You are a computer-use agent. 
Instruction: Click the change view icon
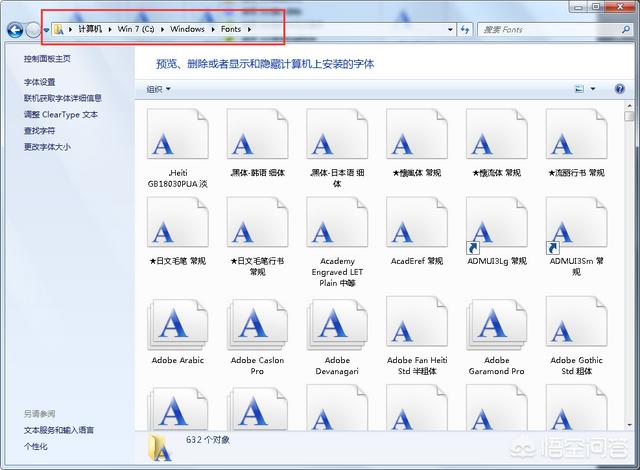pos(580,89)
